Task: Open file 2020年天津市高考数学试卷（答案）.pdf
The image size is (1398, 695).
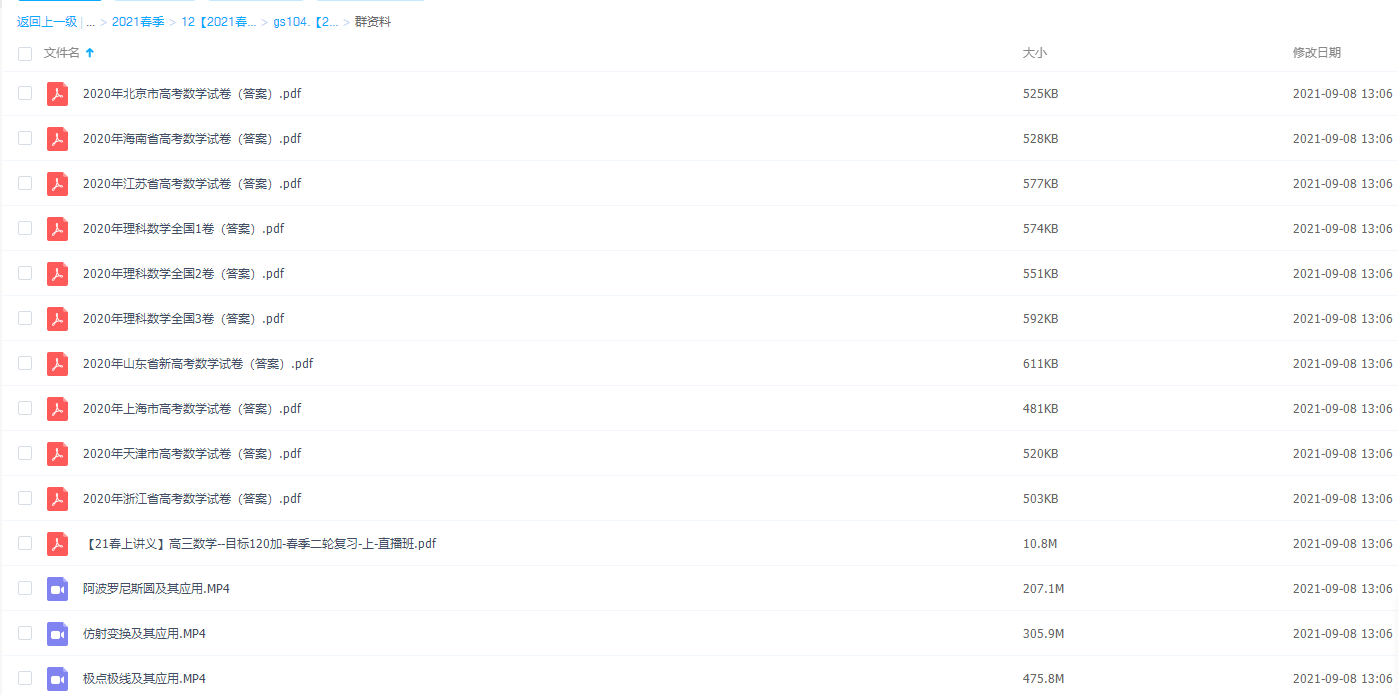Action: click(191, 453)
